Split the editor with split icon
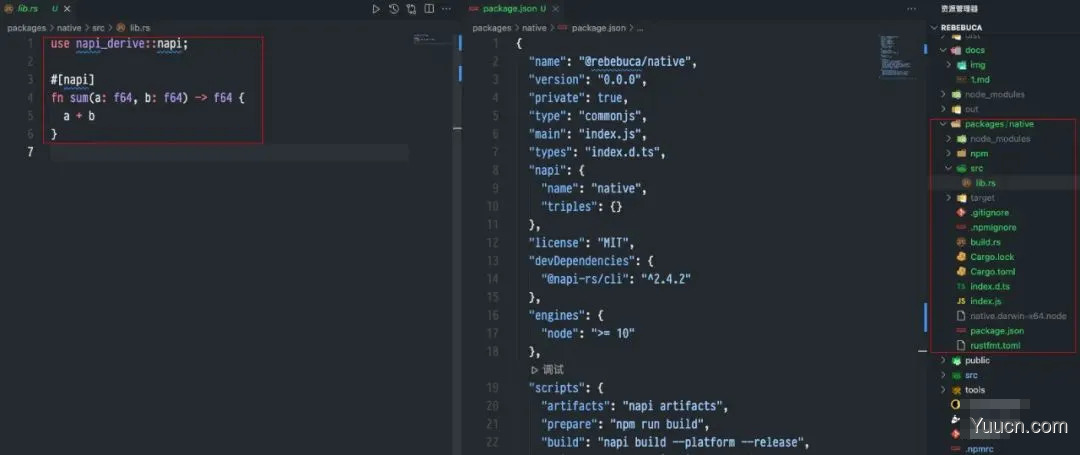The width and height of the screenshot is (1080, 455). [x=429, y=9]
